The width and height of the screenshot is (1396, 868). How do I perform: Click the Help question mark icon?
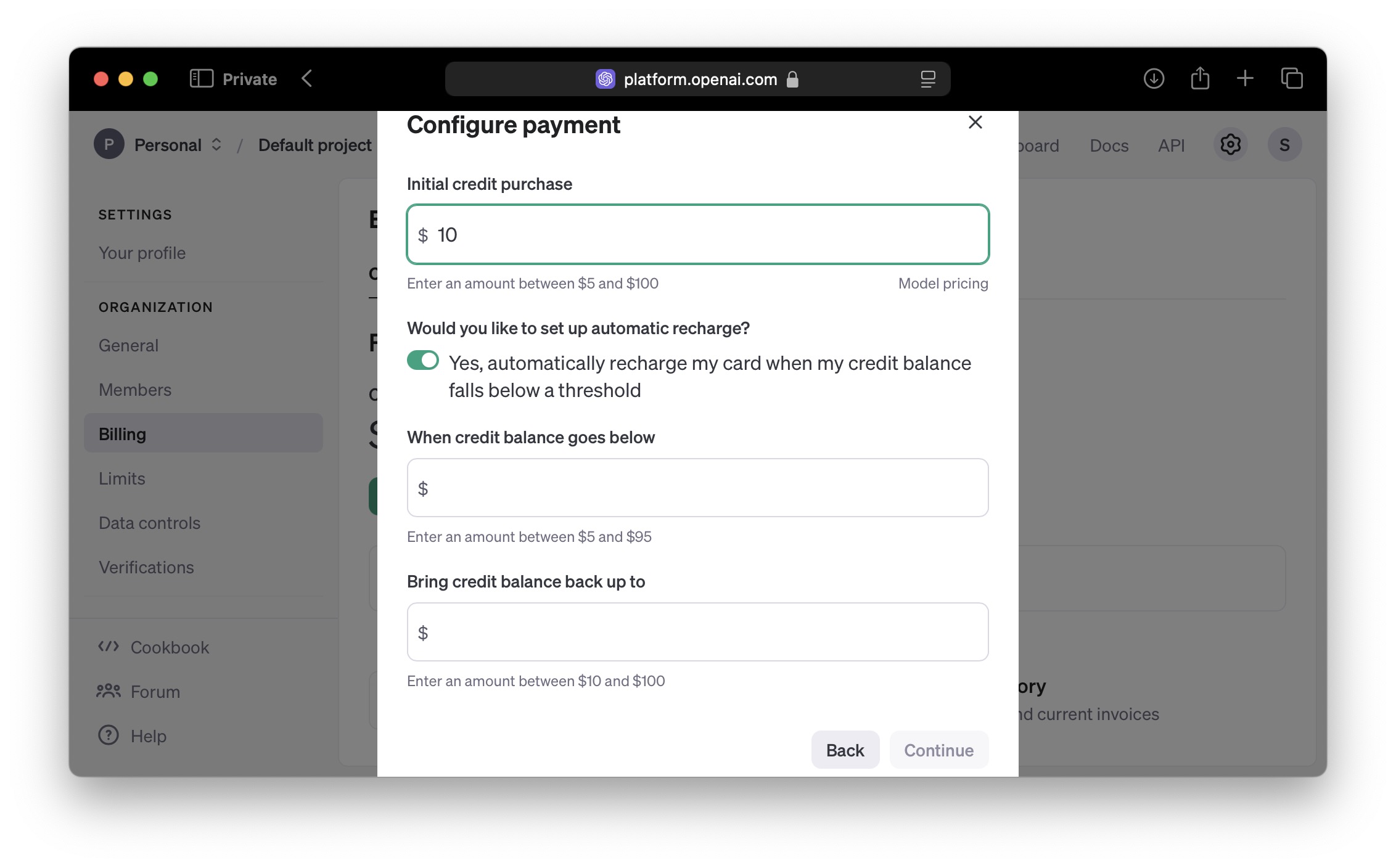point(109,735)
